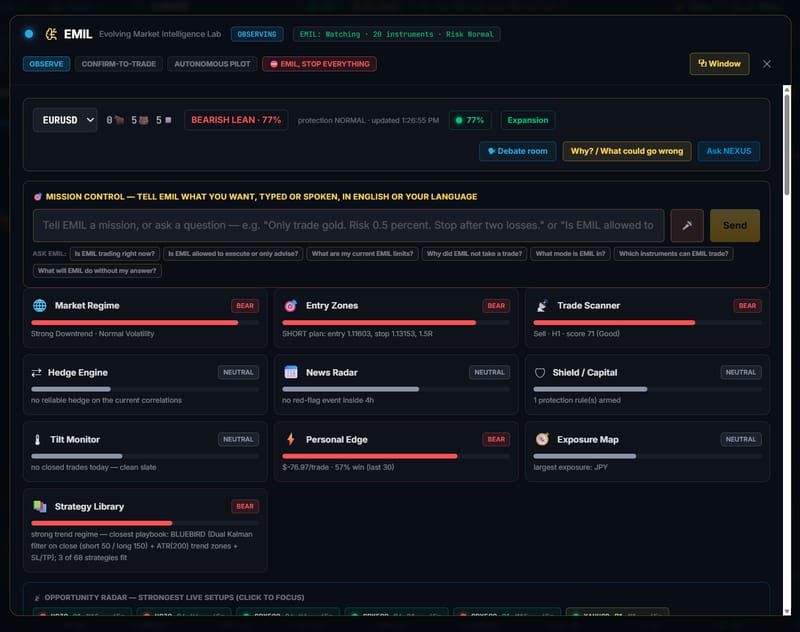This screenshot has height=632, width=800.
Task: Click 'largest exposure: JPY' text
Action: (570, 467)
